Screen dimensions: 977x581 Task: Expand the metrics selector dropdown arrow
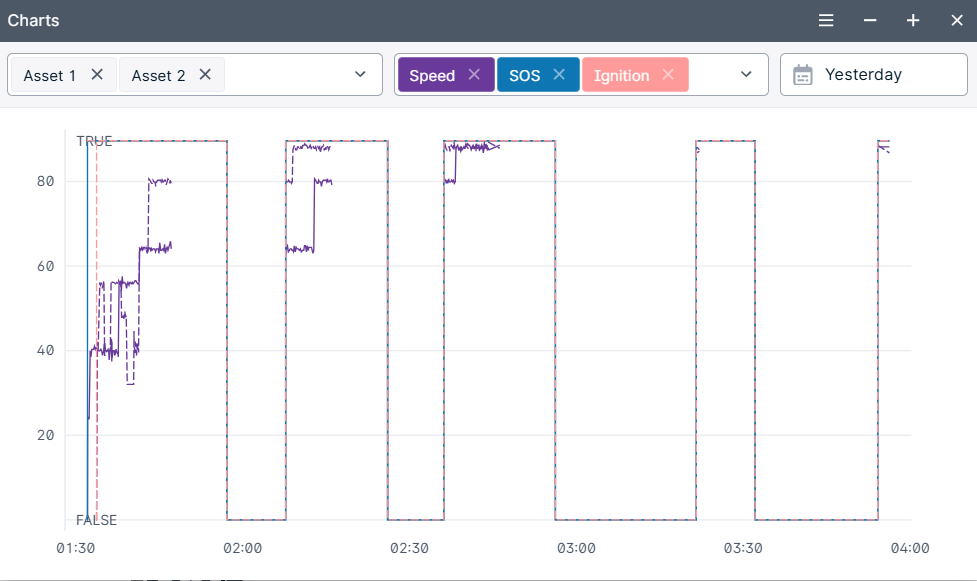click(746, 75)
